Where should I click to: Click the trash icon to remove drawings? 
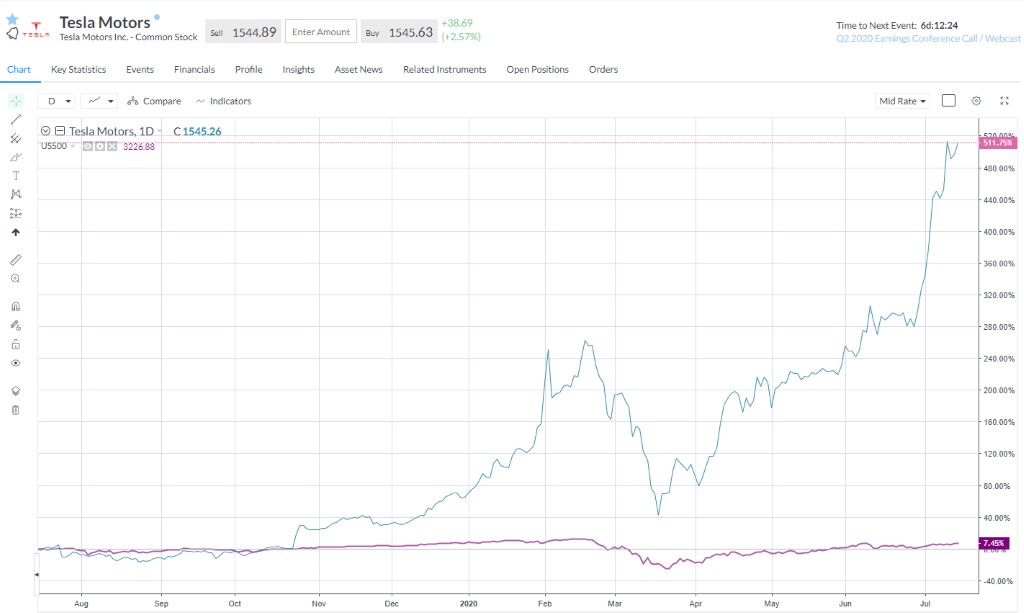pos(15,410)
